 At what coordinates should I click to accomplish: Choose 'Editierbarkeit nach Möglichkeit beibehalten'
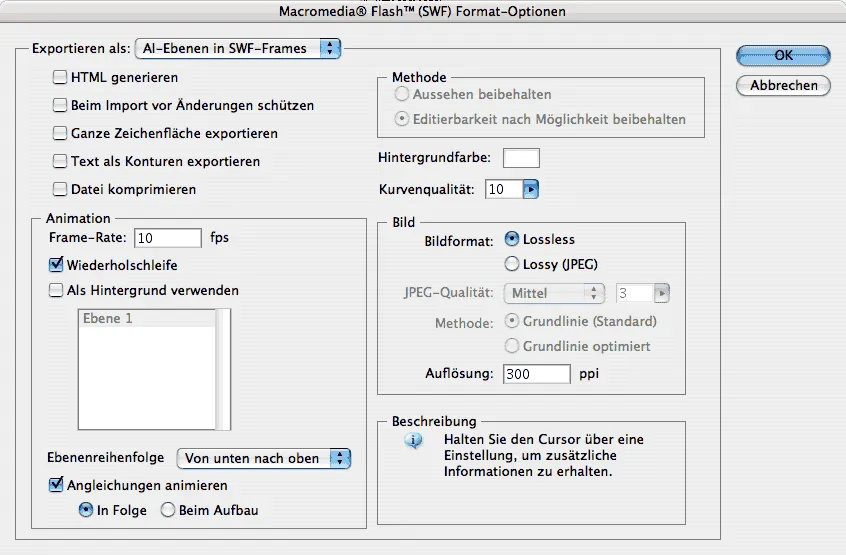[x=401, y=119]
